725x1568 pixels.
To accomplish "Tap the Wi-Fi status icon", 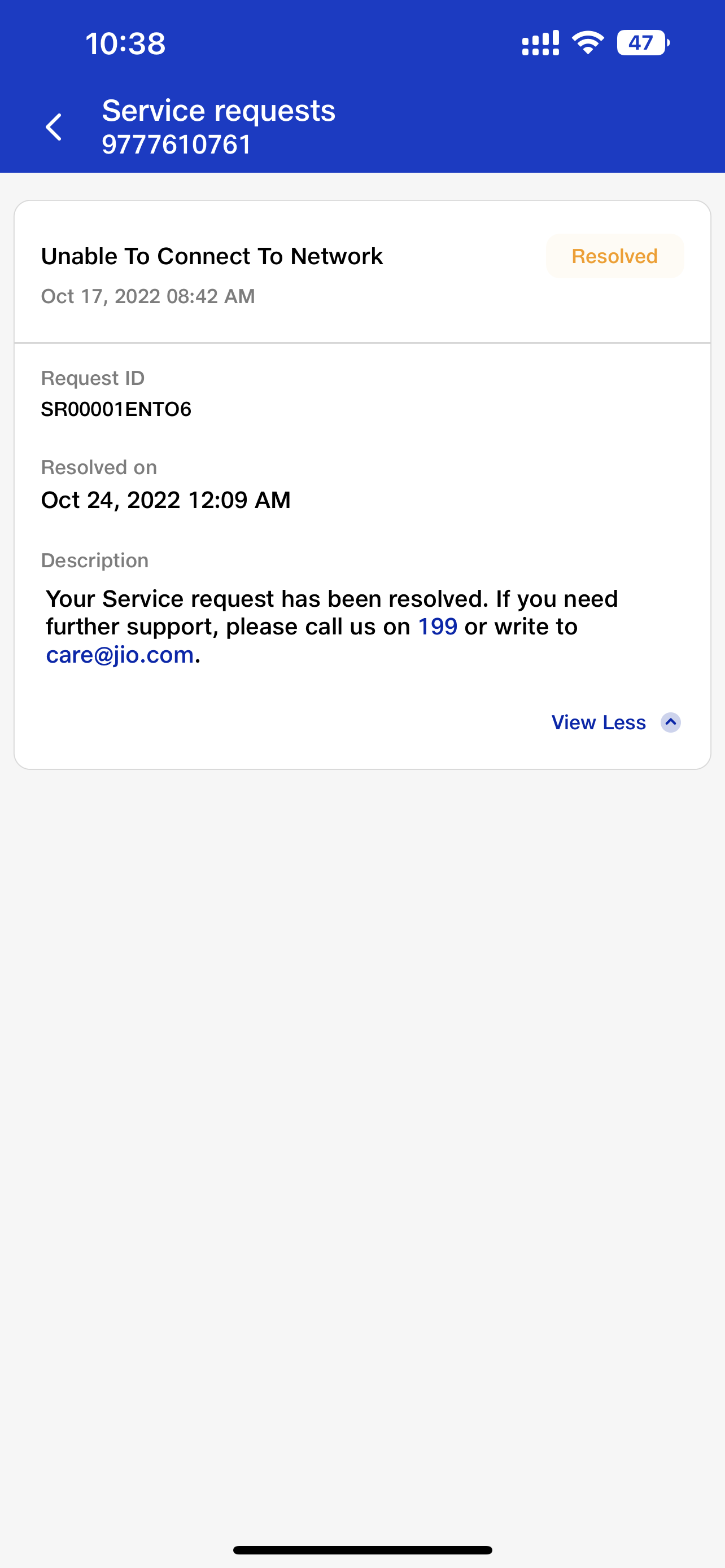I will point(587,43).
